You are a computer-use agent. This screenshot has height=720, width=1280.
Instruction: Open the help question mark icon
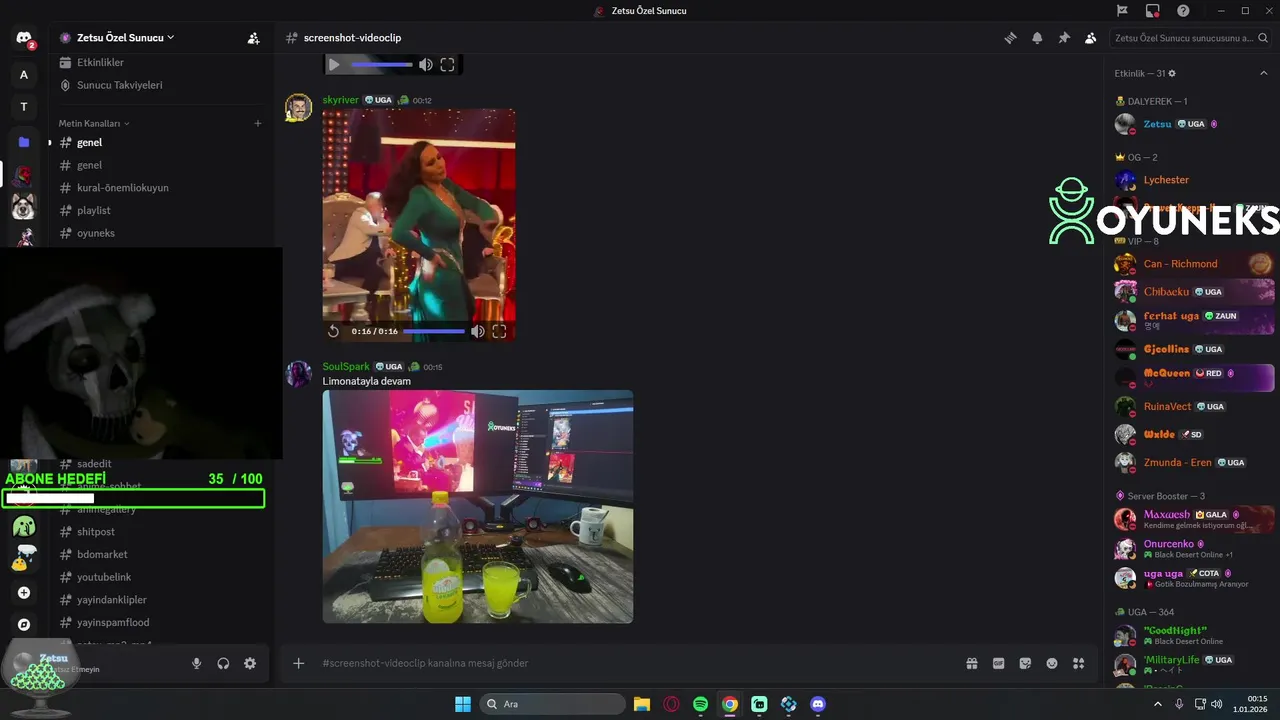pyautogui.click(x=1184, y=11)
